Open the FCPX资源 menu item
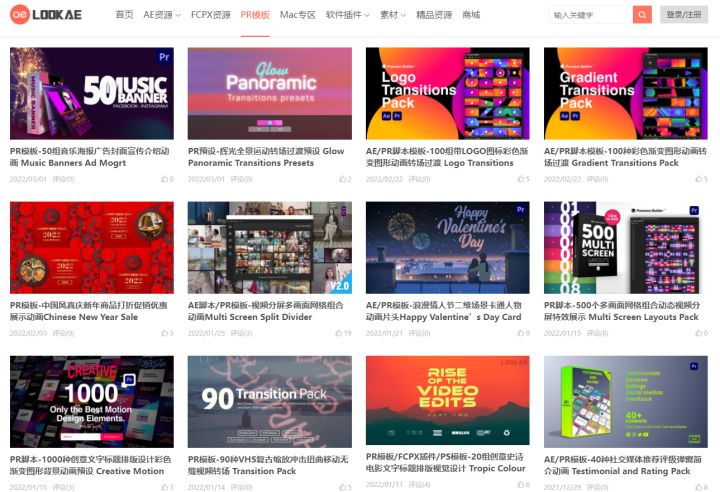720x492 pixels. [211, 15]
